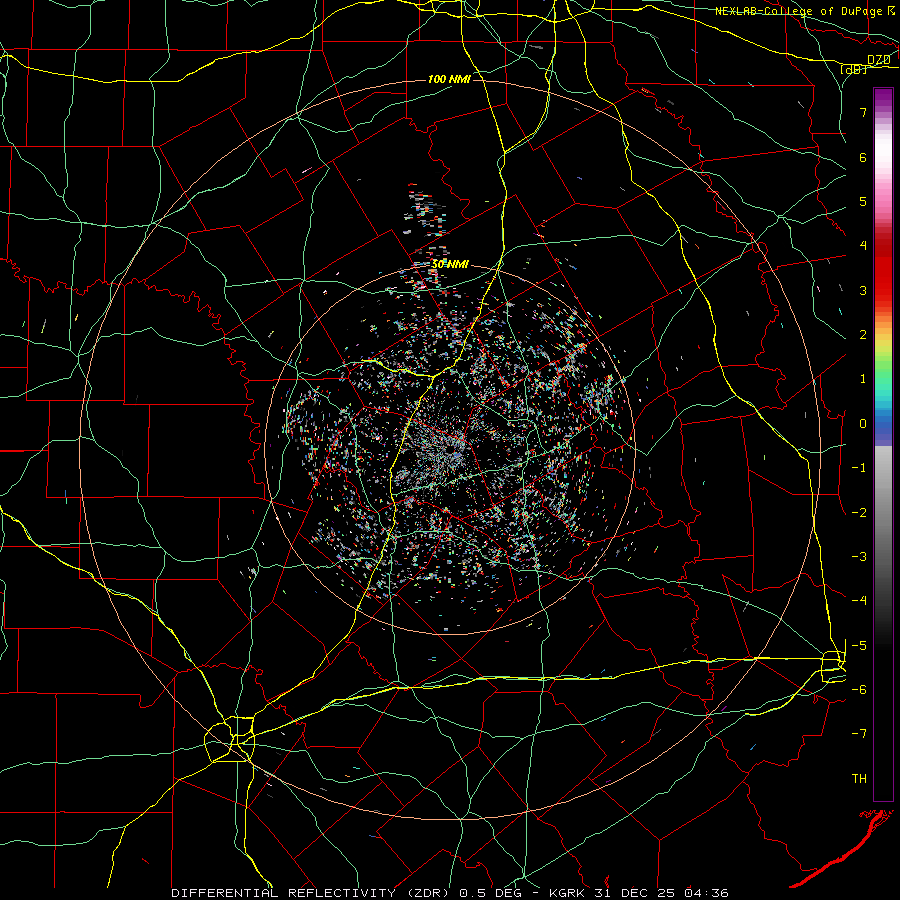Pick the purple top segment of the color bar
Viewport: 900px width, 900px height.
point(883,98)
